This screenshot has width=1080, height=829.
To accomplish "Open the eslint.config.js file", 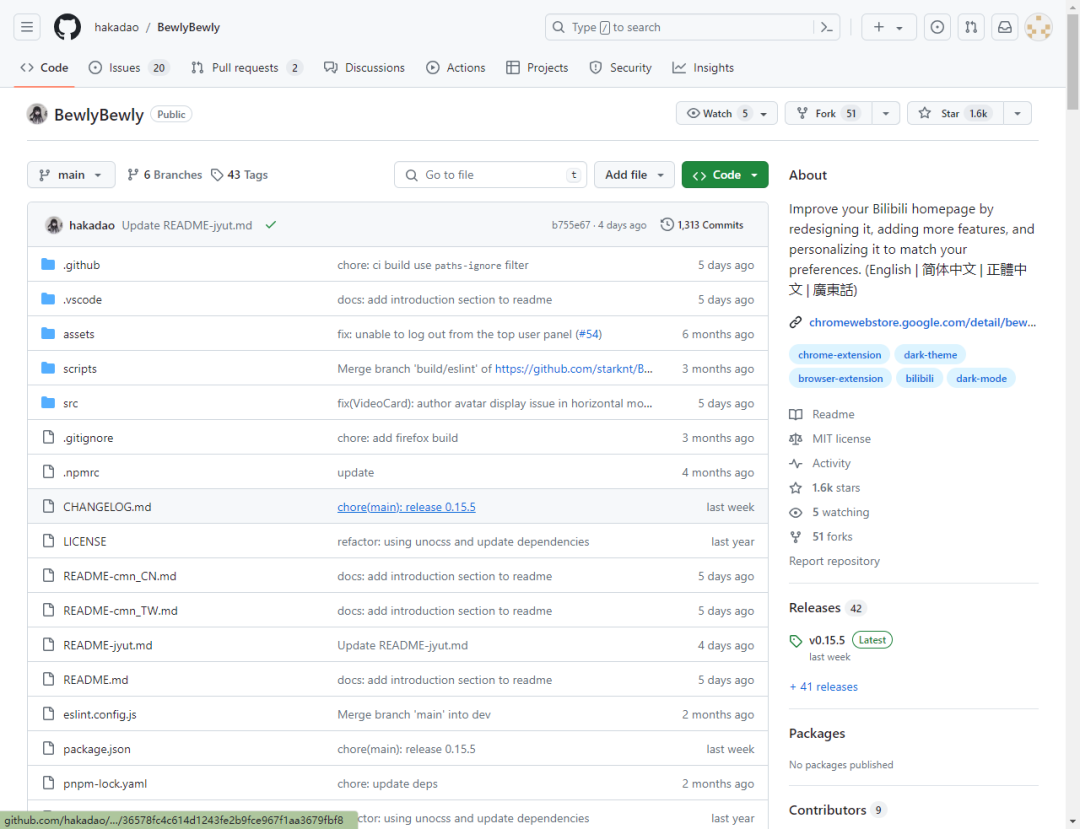I will coord(100,714).
